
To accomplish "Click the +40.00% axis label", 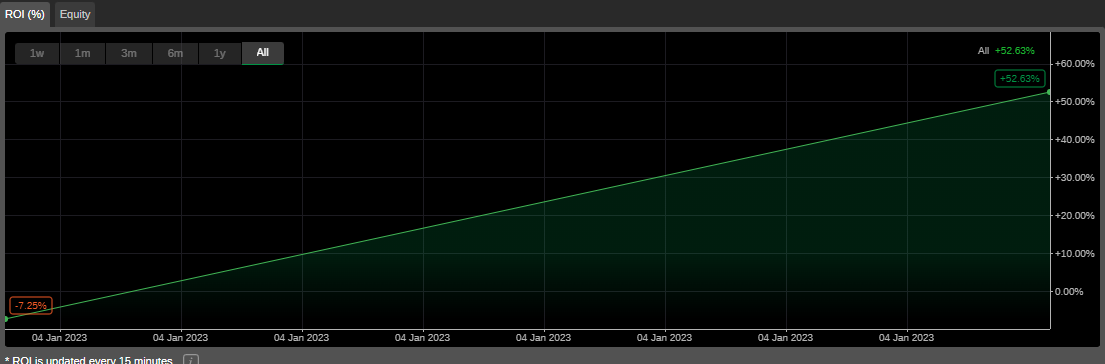I will tap(1074, 139).
